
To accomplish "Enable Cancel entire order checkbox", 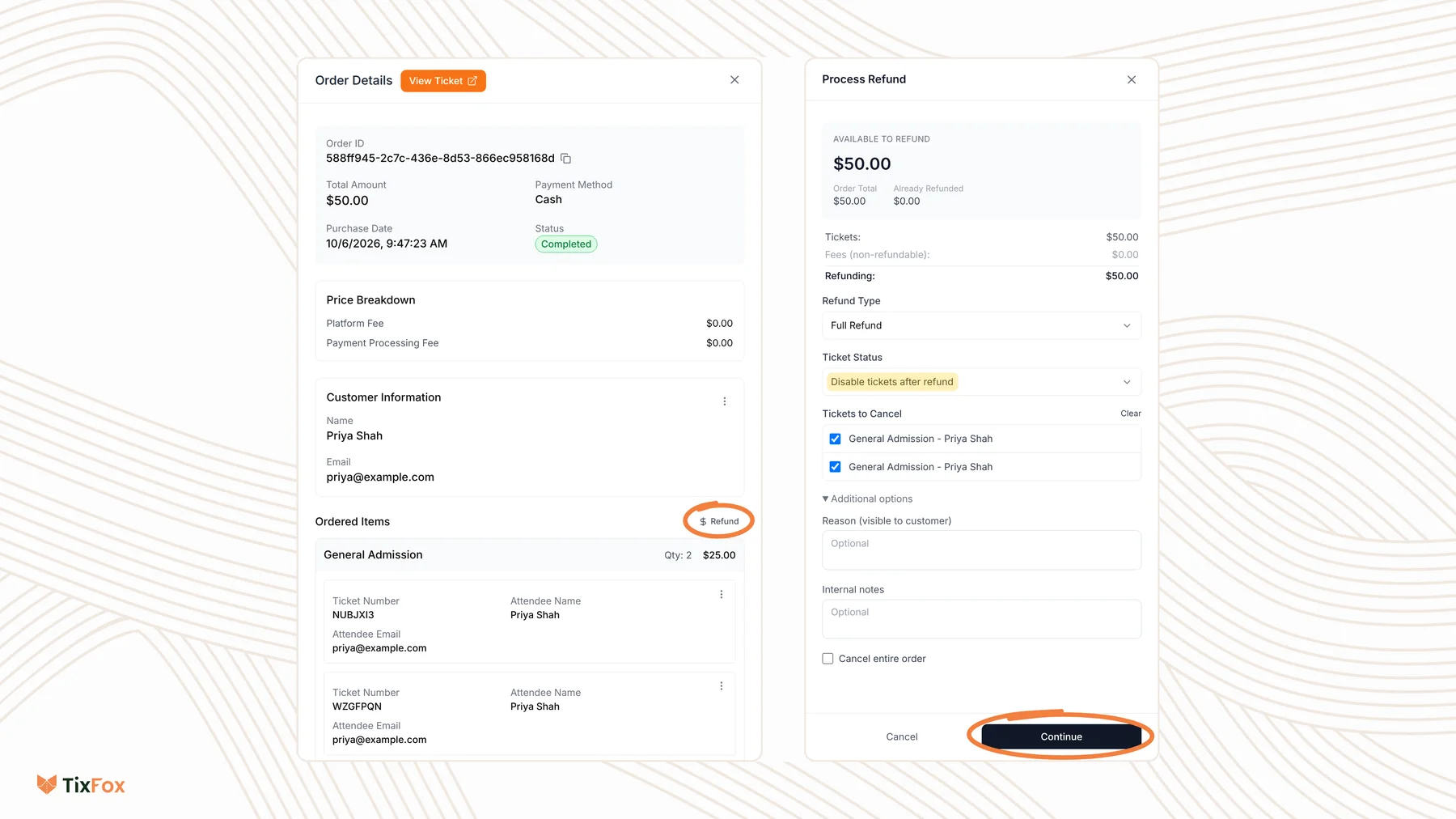I will click(827, 659).
